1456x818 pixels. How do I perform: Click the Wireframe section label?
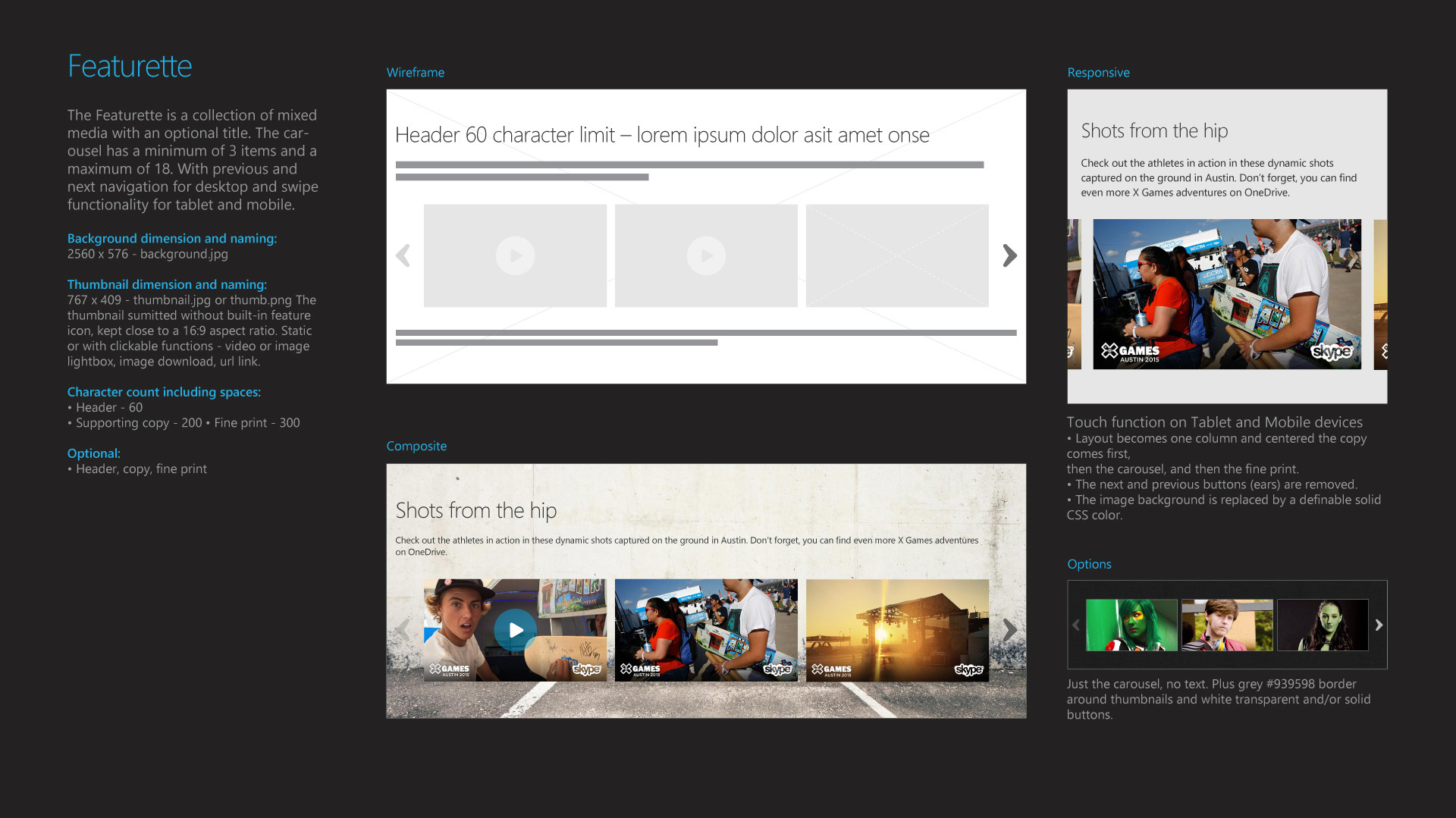[x=415, y=73]
